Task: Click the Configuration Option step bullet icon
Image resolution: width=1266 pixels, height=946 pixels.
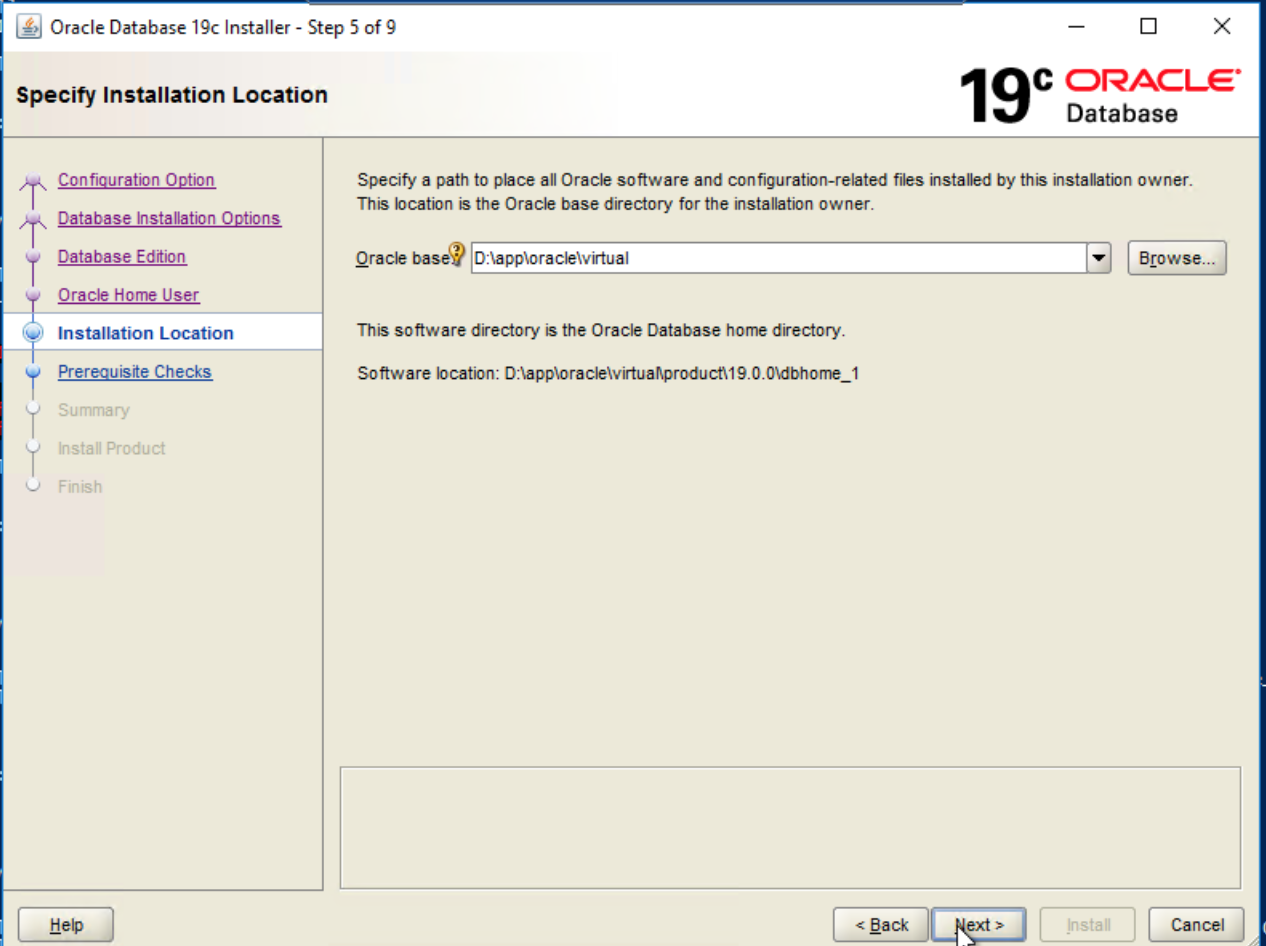Action: point(33,180)
